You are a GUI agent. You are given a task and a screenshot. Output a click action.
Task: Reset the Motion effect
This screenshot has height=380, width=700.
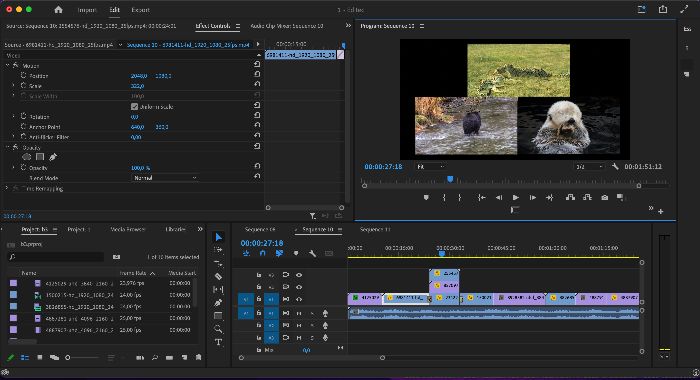click(x=257, y=64)
